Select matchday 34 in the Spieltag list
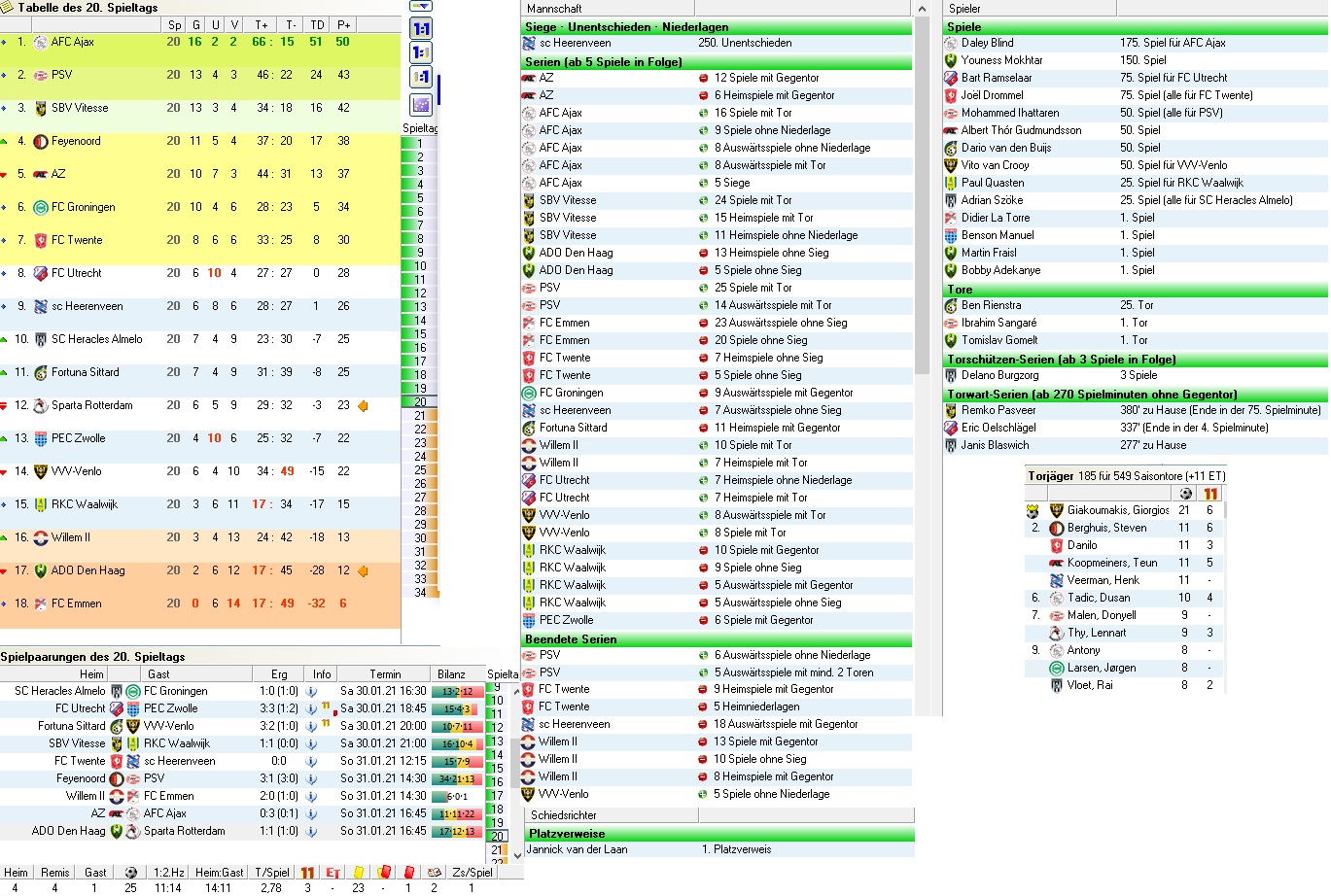Image resolution: width=1331 pixels, height=896 pixels. tap(420, 592)
